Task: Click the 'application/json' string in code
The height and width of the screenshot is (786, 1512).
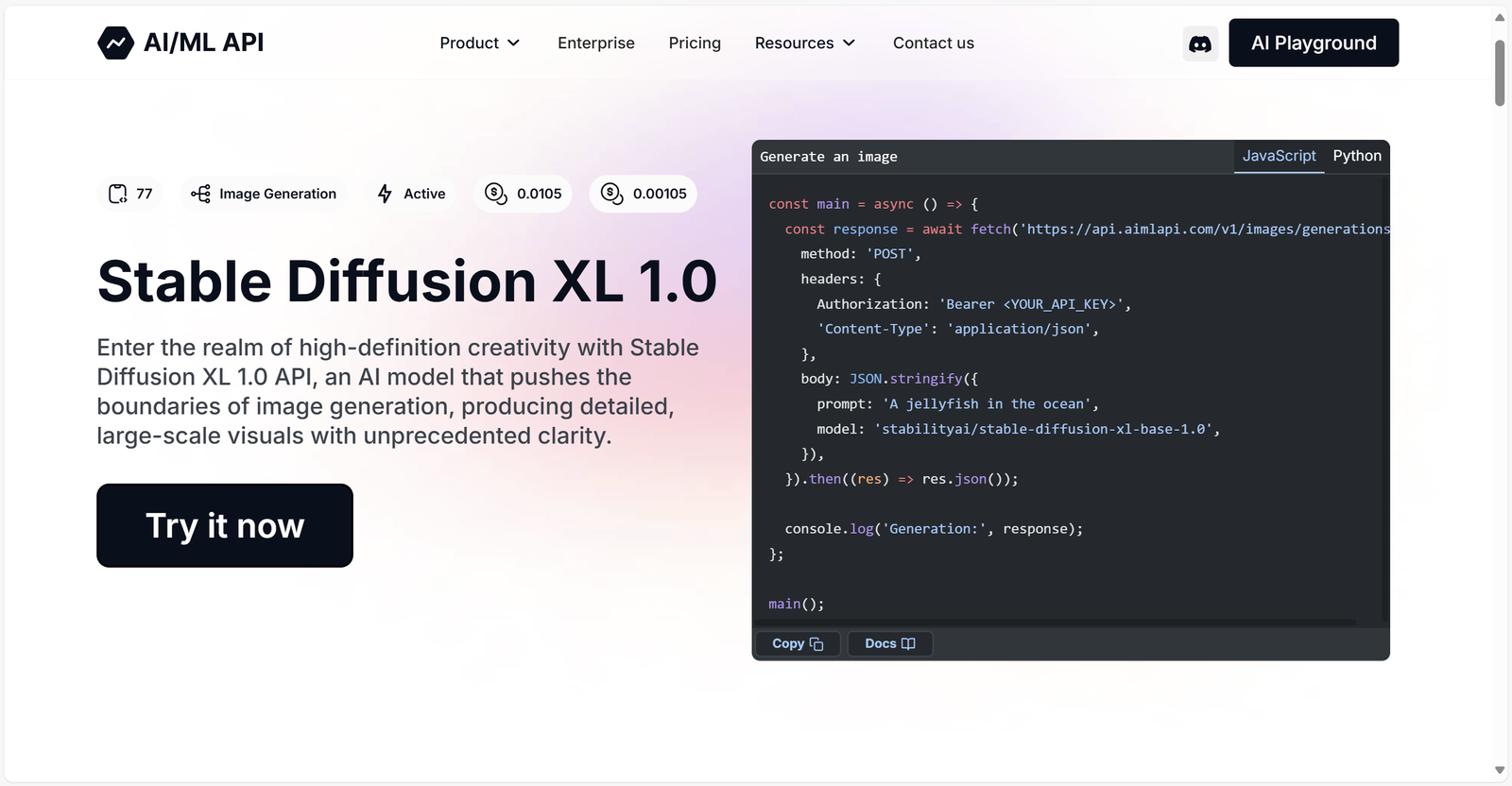Action: tap(1020, 329)
